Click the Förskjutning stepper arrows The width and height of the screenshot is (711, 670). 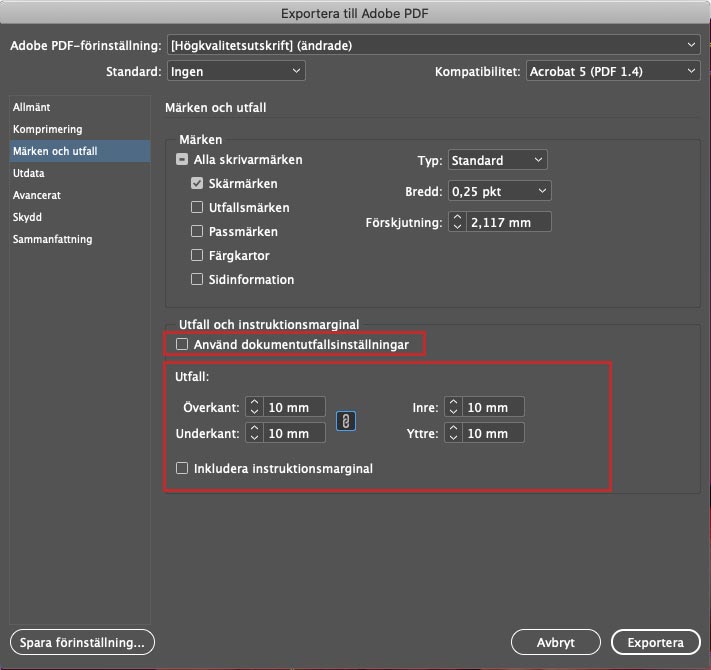pyautogui.click(x=457, y=222)
